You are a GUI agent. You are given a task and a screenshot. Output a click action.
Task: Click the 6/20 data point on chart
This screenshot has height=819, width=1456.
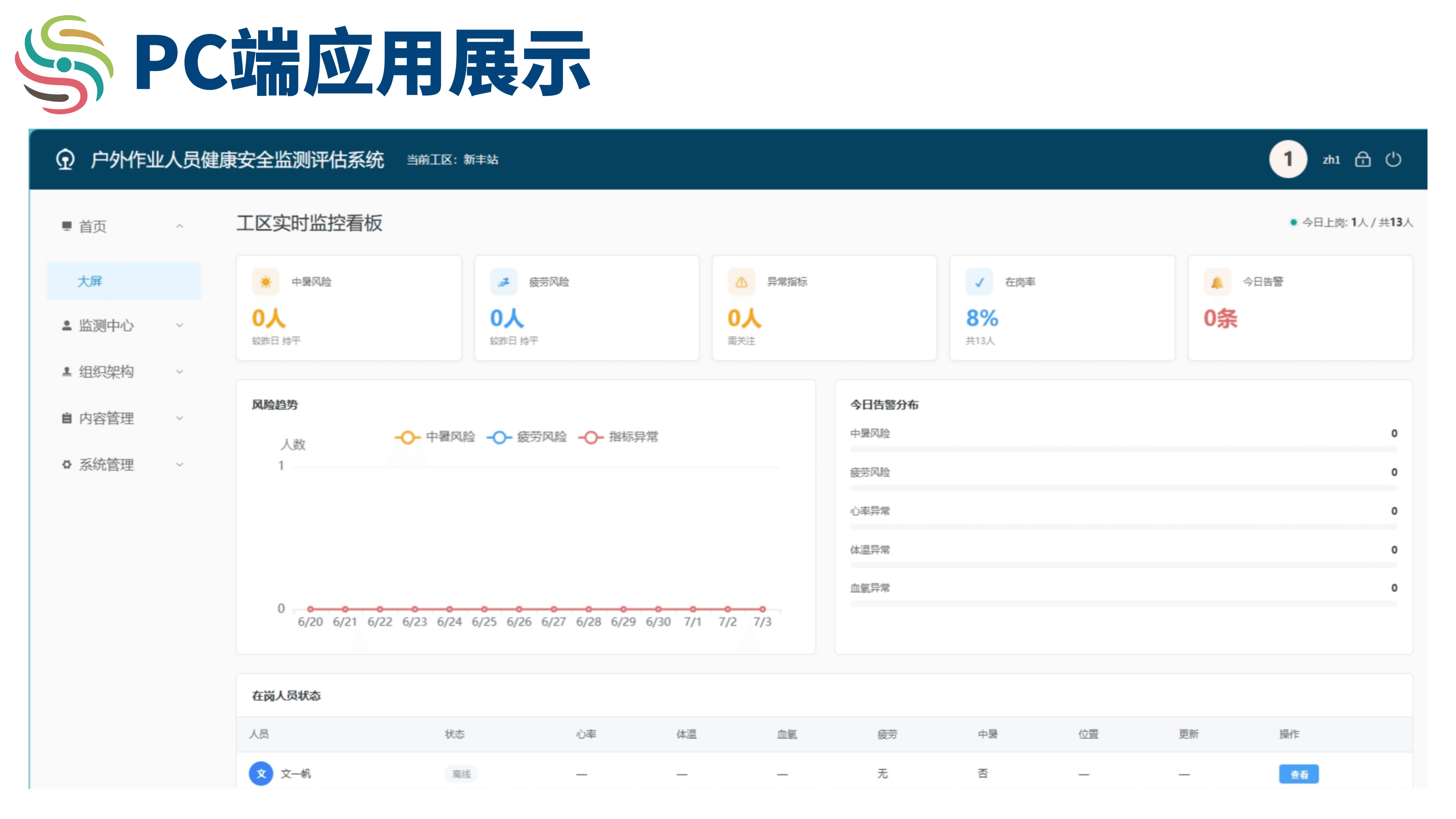tap(310, 609)
